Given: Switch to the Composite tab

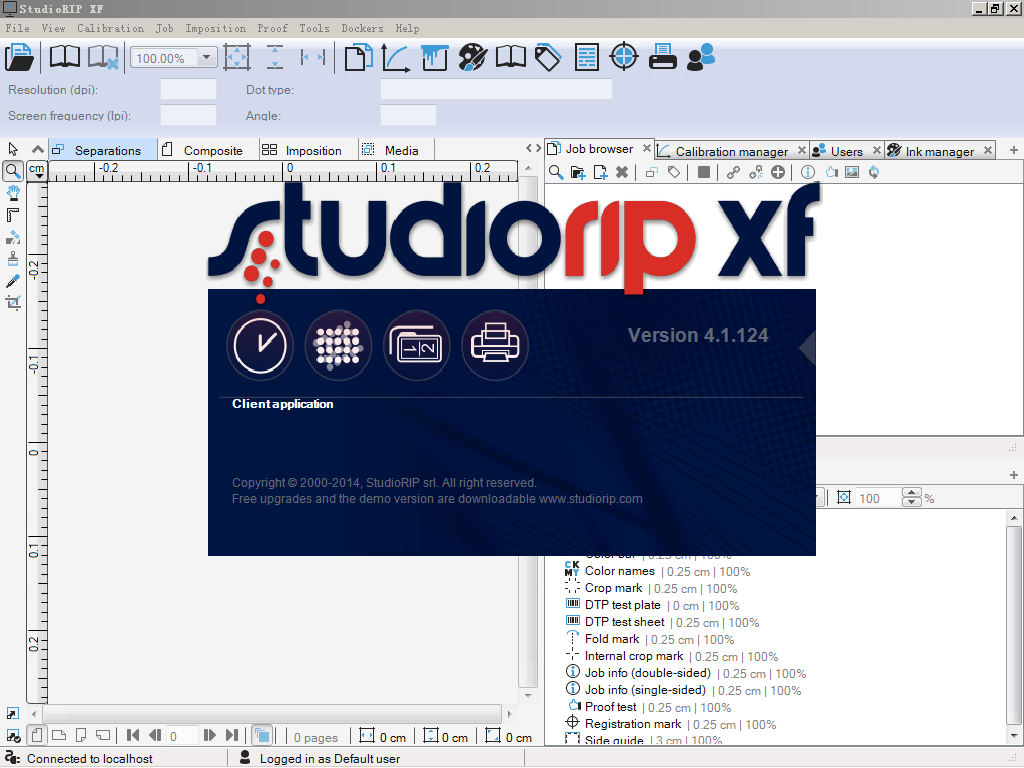Looking at the screenshot, I should 208,150.
